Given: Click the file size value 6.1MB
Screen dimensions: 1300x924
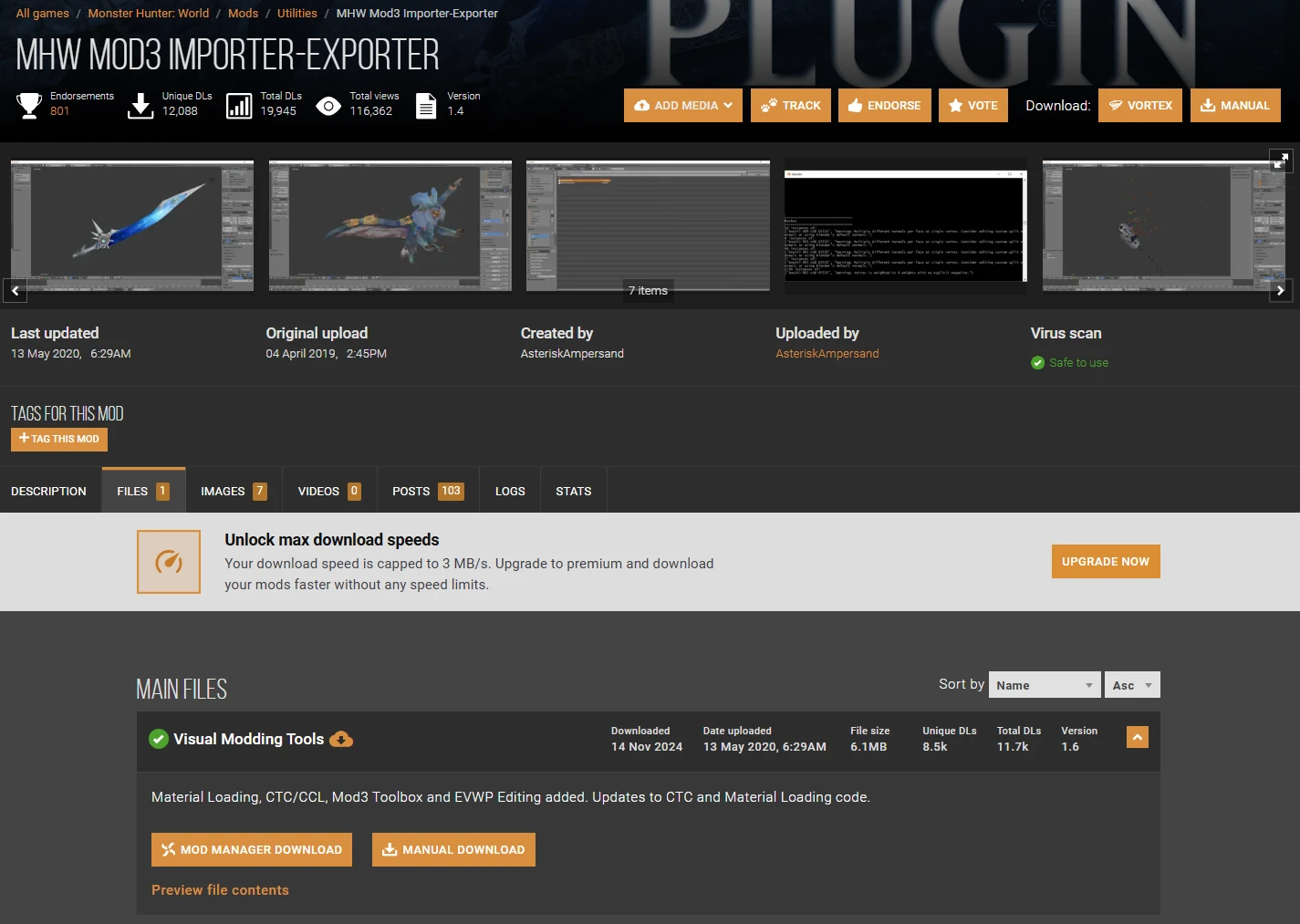Looking at the screenshot, I should pos(868,747).
